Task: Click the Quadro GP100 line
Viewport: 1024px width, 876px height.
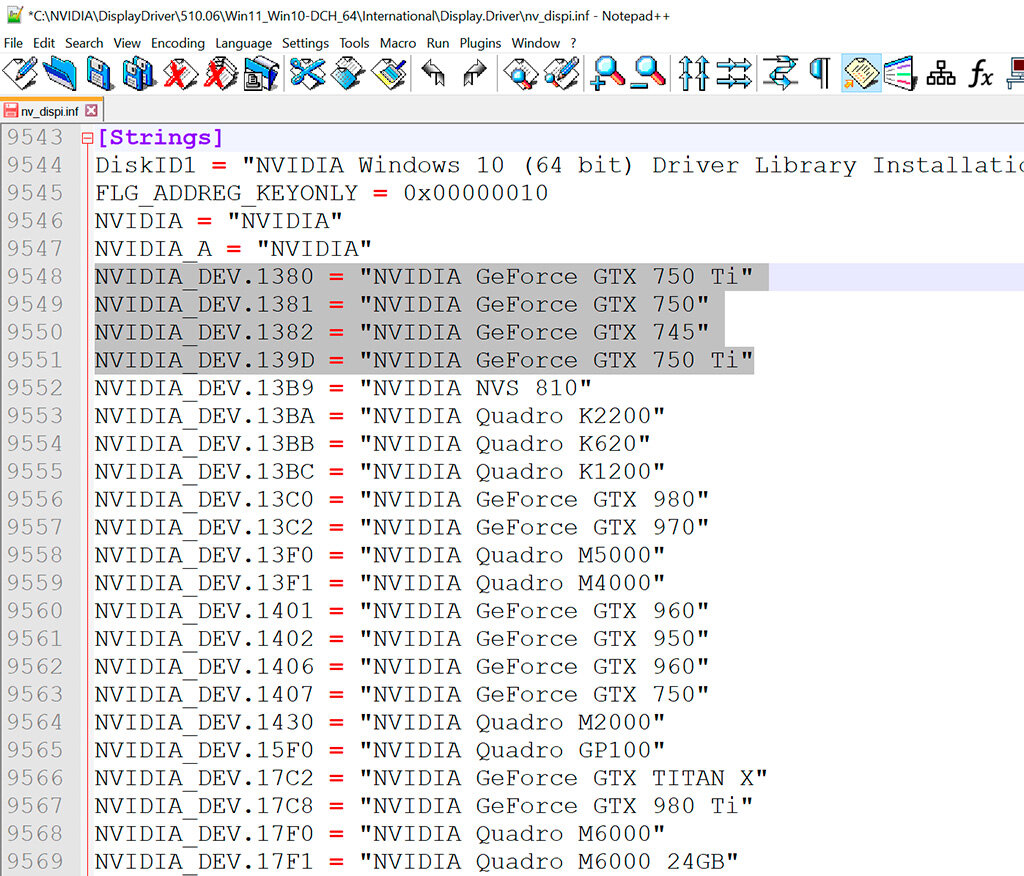Action: click(379, 750)
